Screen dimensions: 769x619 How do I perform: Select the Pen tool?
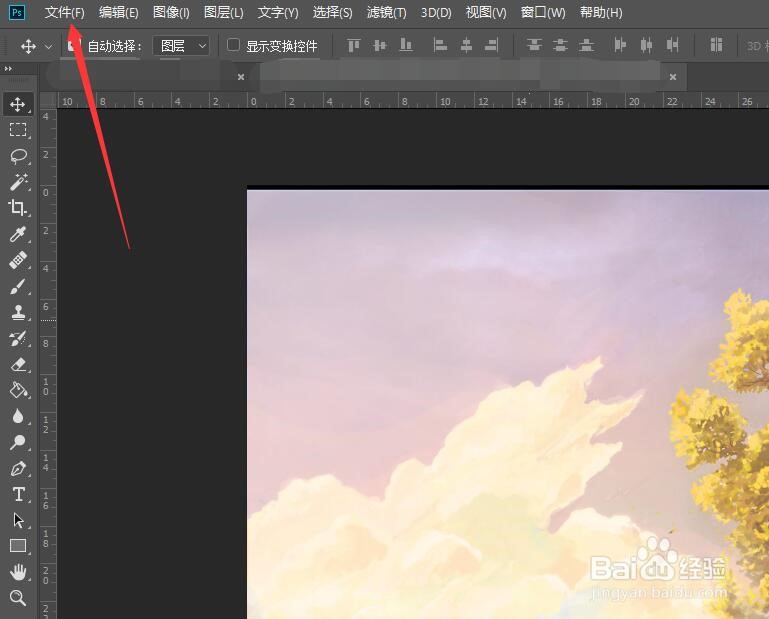click(18, 468)
